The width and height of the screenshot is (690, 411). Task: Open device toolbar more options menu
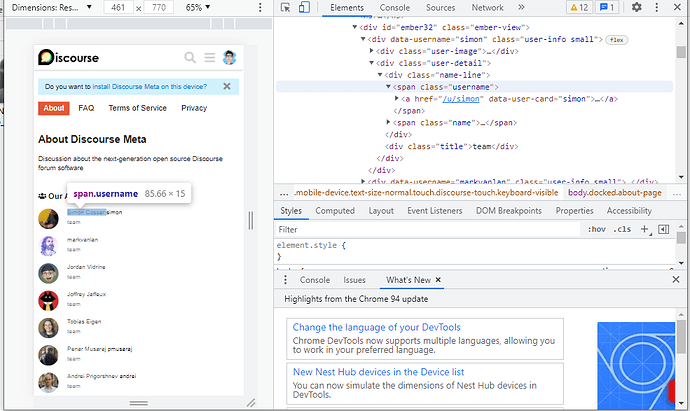click(260, 7)
